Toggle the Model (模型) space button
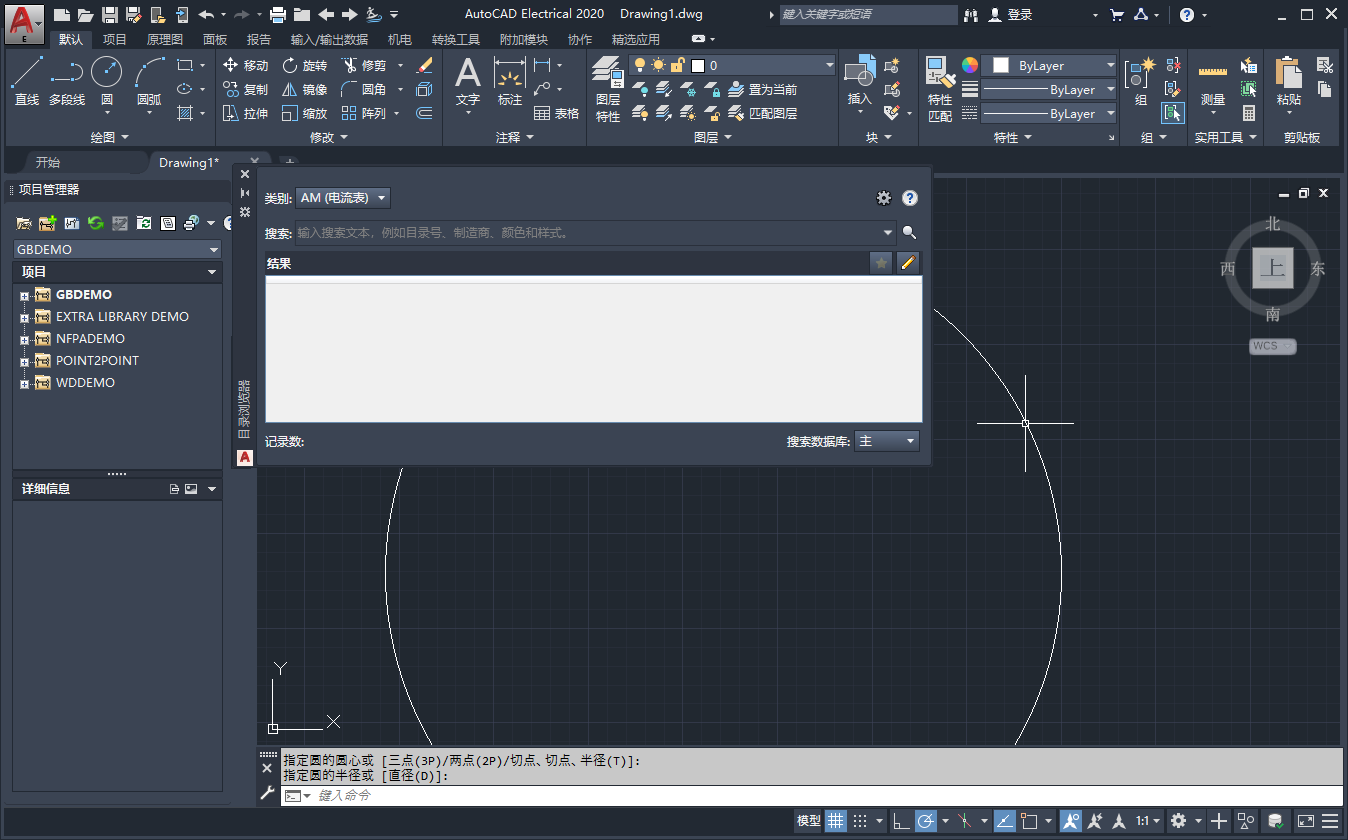 (808, 821)
